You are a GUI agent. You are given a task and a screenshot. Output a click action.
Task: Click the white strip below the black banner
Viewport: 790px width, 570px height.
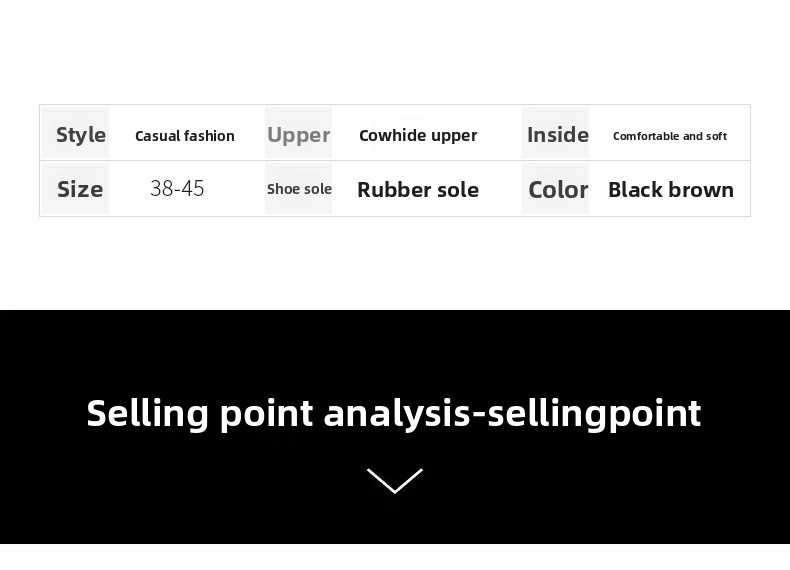pos(395,557)
